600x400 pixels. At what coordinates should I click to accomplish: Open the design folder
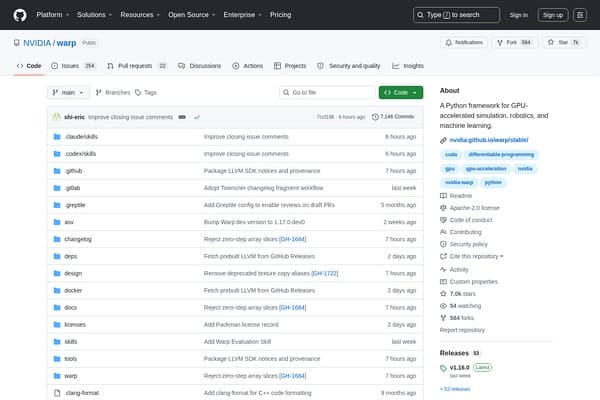tap(73, 273)
